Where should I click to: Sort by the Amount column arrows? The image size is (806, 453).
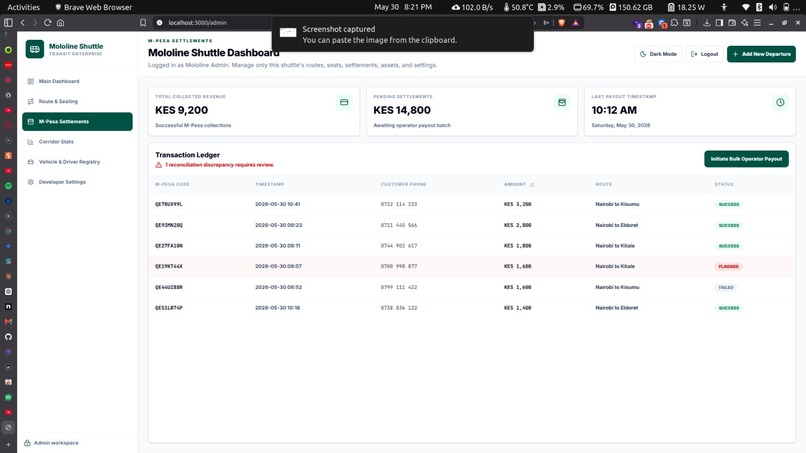click(532, 185)
